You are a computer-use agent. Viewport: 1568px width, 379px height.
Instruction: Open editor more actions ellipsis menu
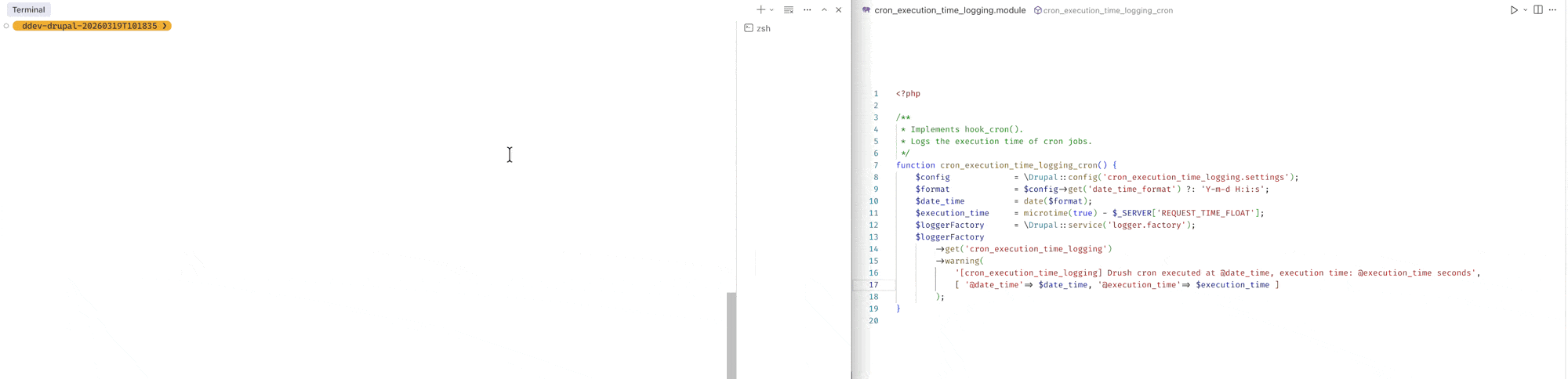1553,10
